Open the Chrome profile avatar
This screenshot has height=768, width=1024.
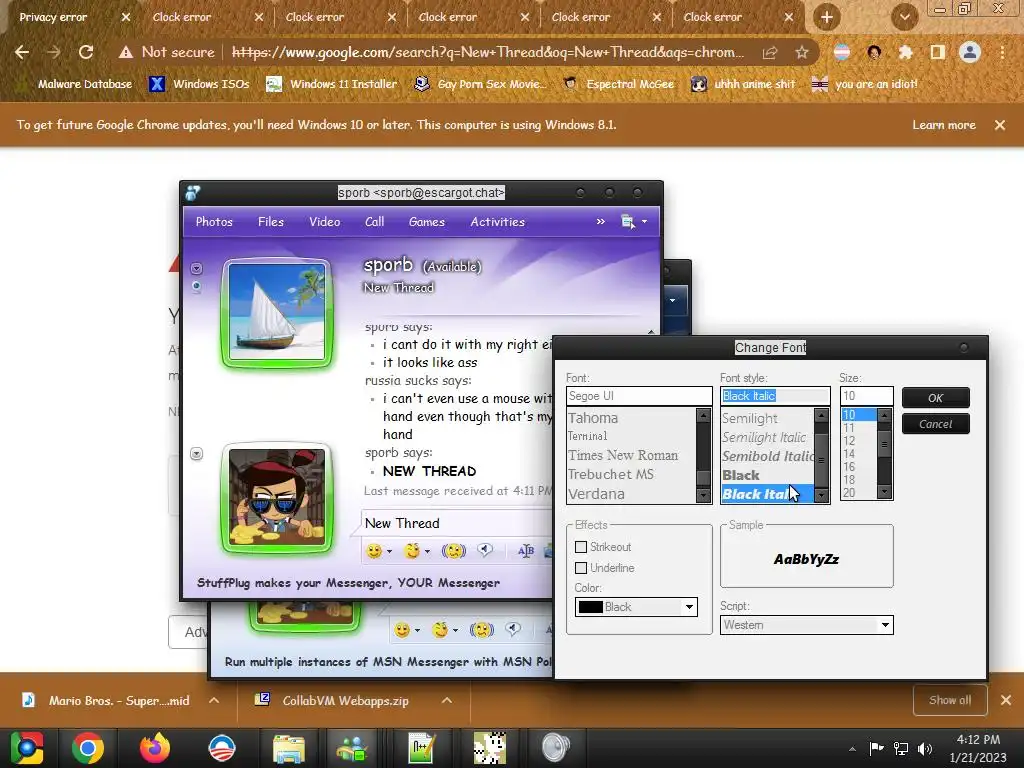tap(970, 52)
